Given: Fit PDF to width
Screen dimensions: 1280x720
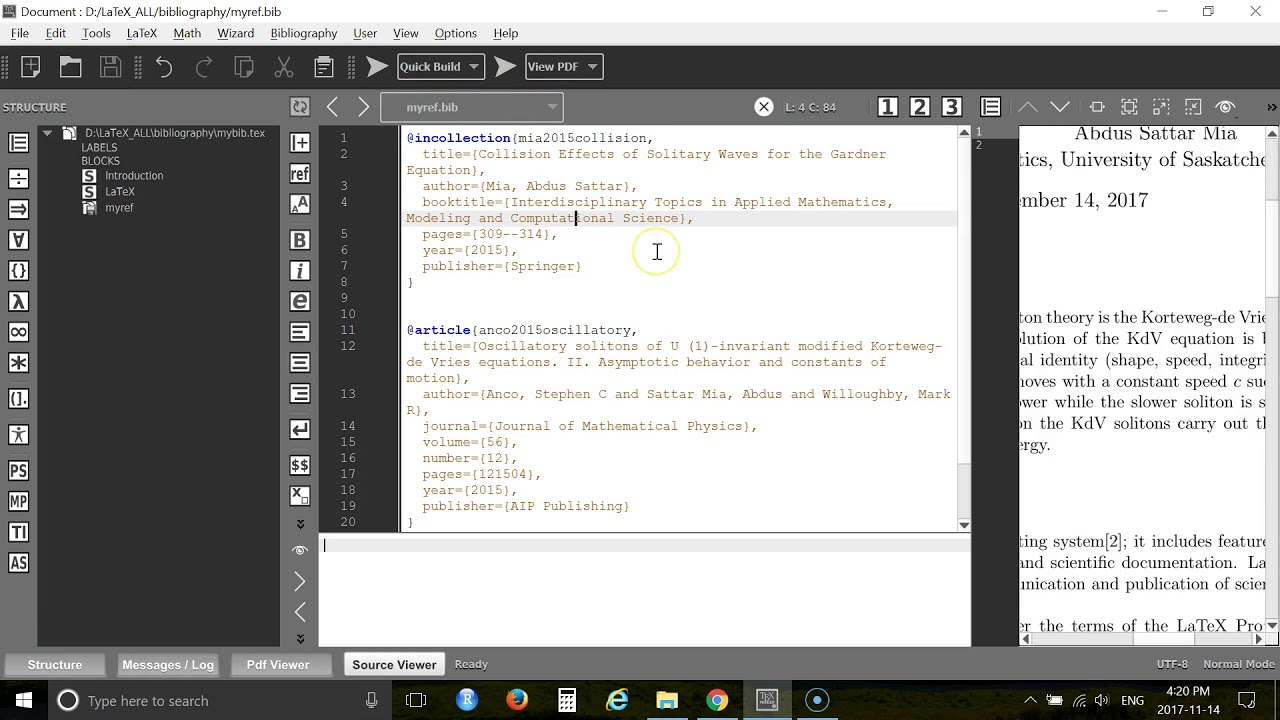Looking at the screenshot, I should point(1097,107).
